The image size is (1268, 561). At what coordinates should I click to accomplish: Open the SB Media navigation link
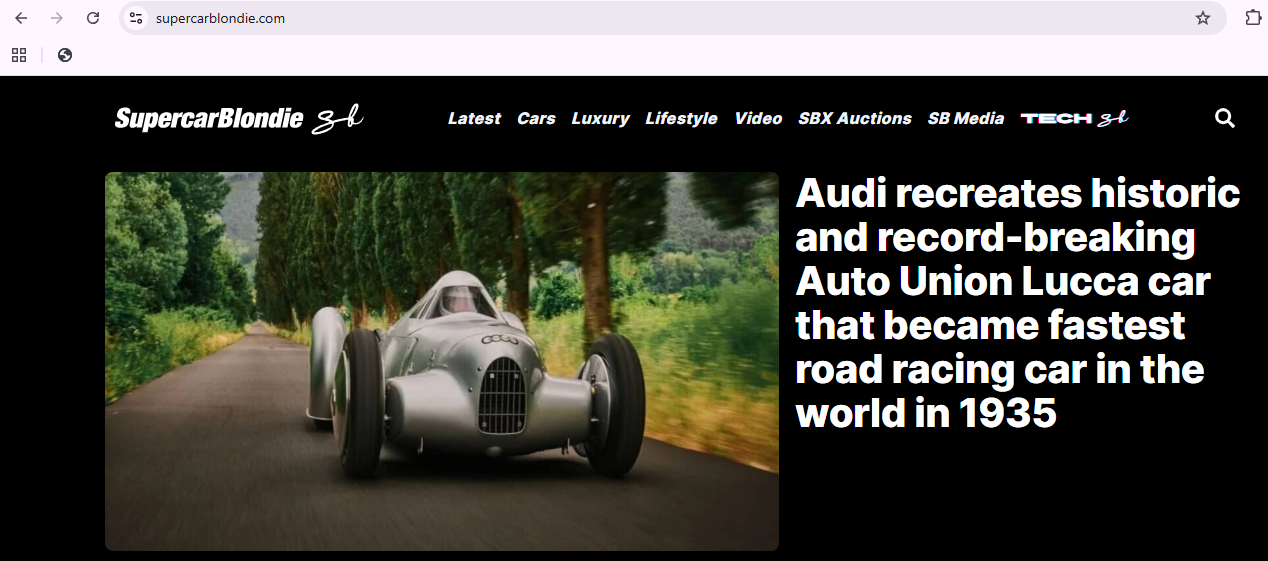coord(966,118)
